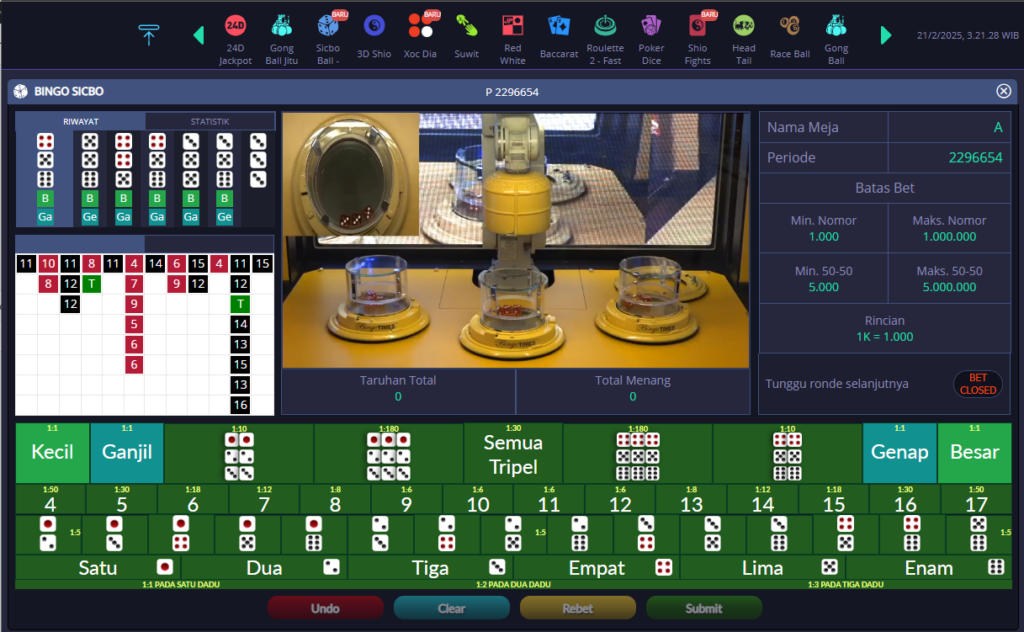1024x632 pixels.
Task: Bet on the three-and-four dice pair
Action: click(x=646, y=533)
